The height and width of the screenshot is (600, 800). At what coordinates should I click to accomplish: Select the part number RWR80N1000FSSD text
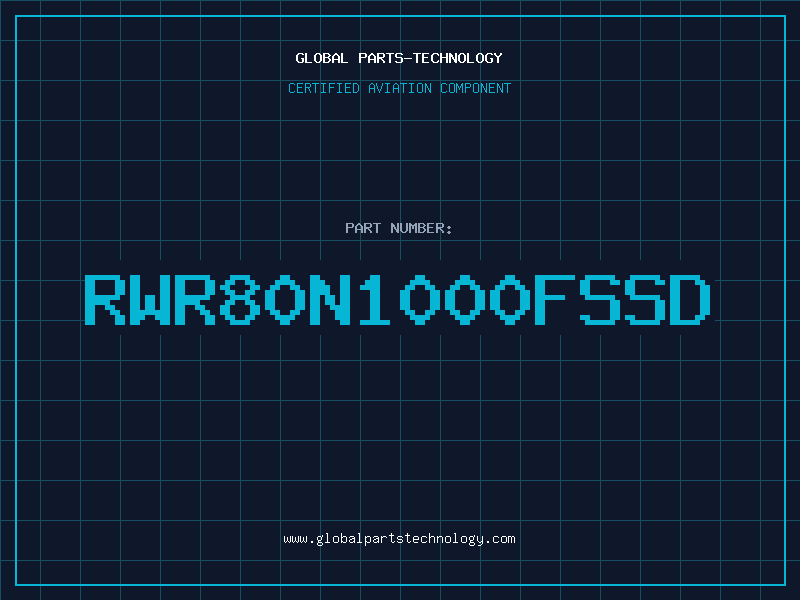[x=397, y=299]
